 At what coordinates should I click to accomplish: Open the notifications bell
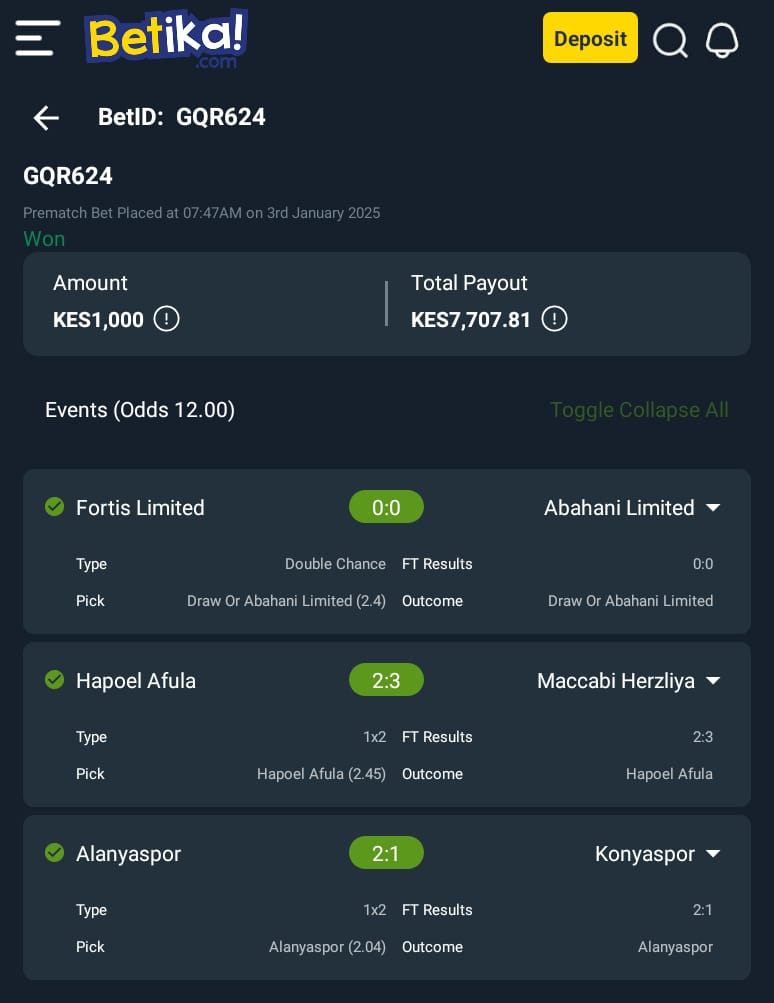pyautogui.click(x=722, y=40)
